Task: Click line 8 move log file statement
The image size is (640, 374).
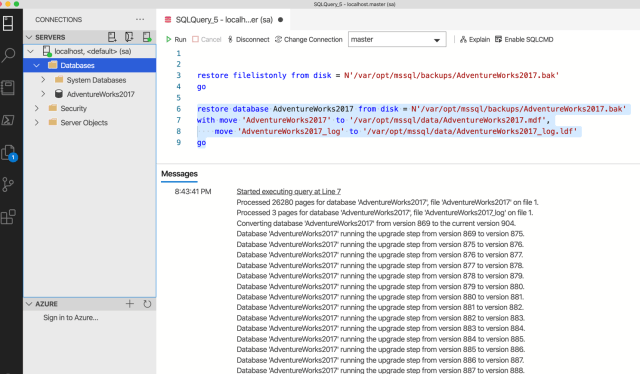Action: tap(396, 131)
